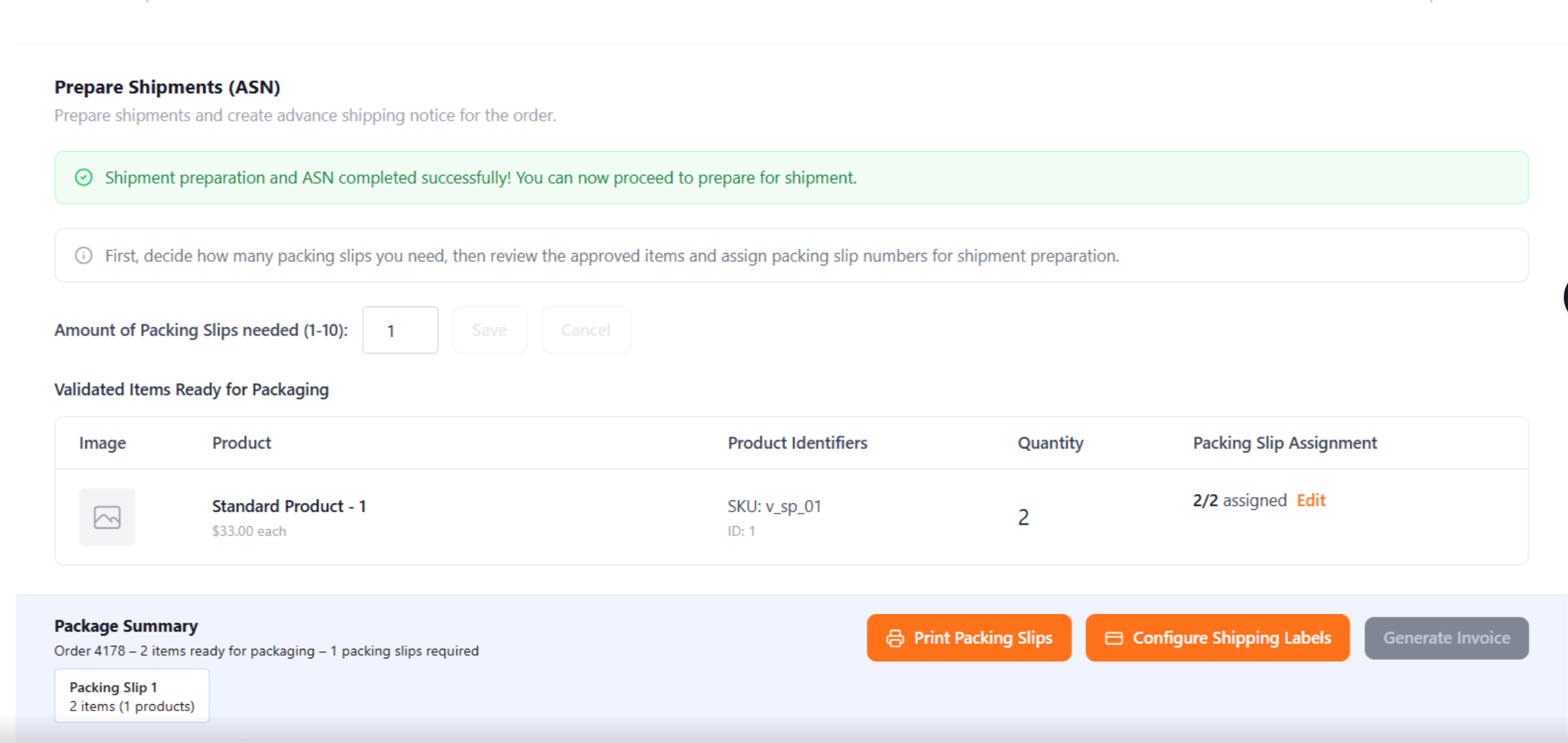The image size is (1568, 743).
Task: Edit the packing slip assignment
Action: point(1311,500)
